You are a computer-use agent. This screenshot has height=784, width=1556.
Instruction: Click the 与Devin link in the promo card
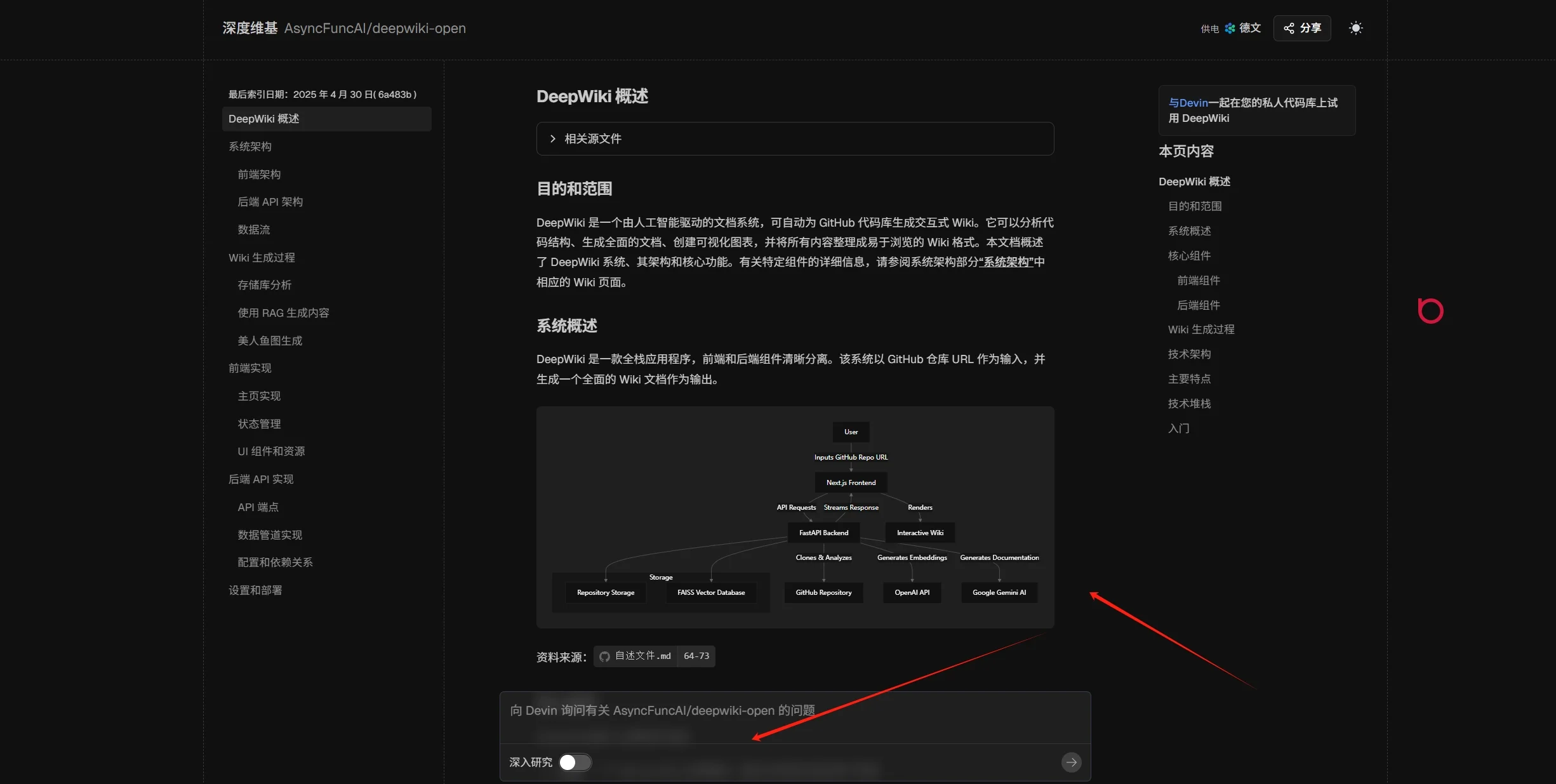[1188, 103]
